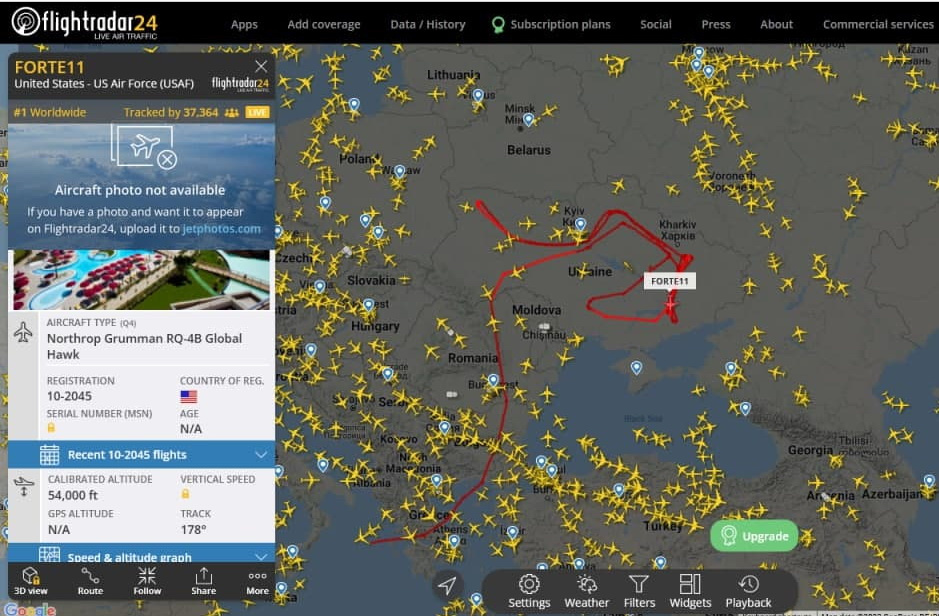
Task: Share this flight
Action: (204, 581)
